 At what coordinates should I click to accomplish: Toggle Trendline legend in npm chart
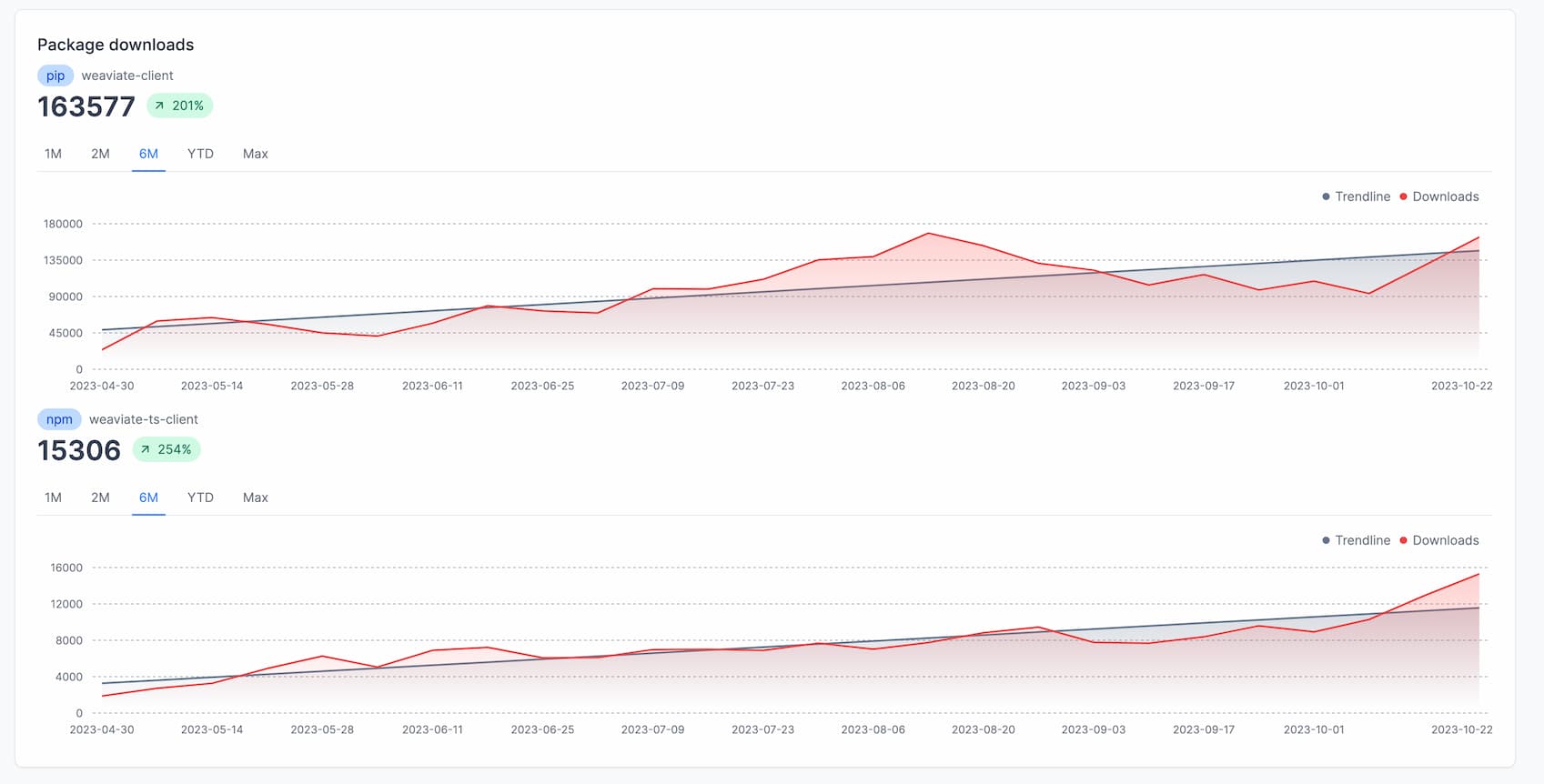[1356, 540]
